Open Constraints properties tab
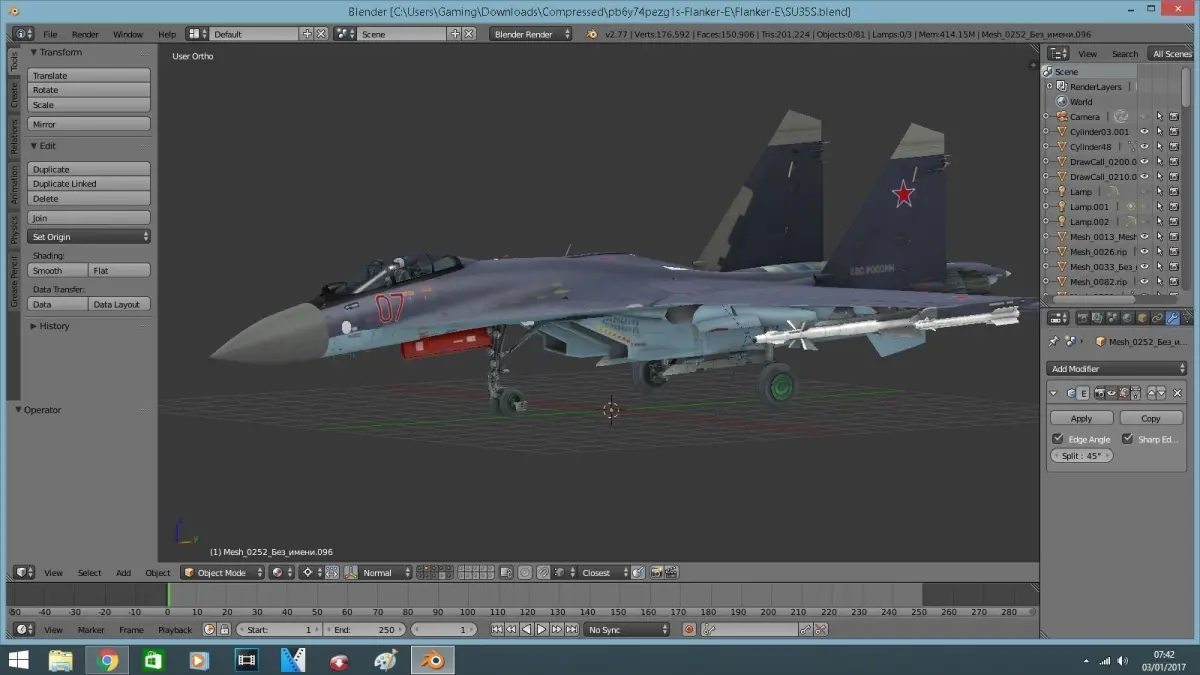 (1157, 318)
